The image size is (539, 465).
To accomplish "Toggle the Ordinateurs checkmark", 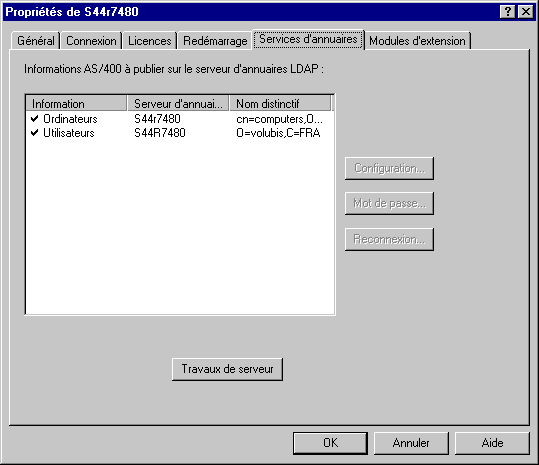I will 34,119.
